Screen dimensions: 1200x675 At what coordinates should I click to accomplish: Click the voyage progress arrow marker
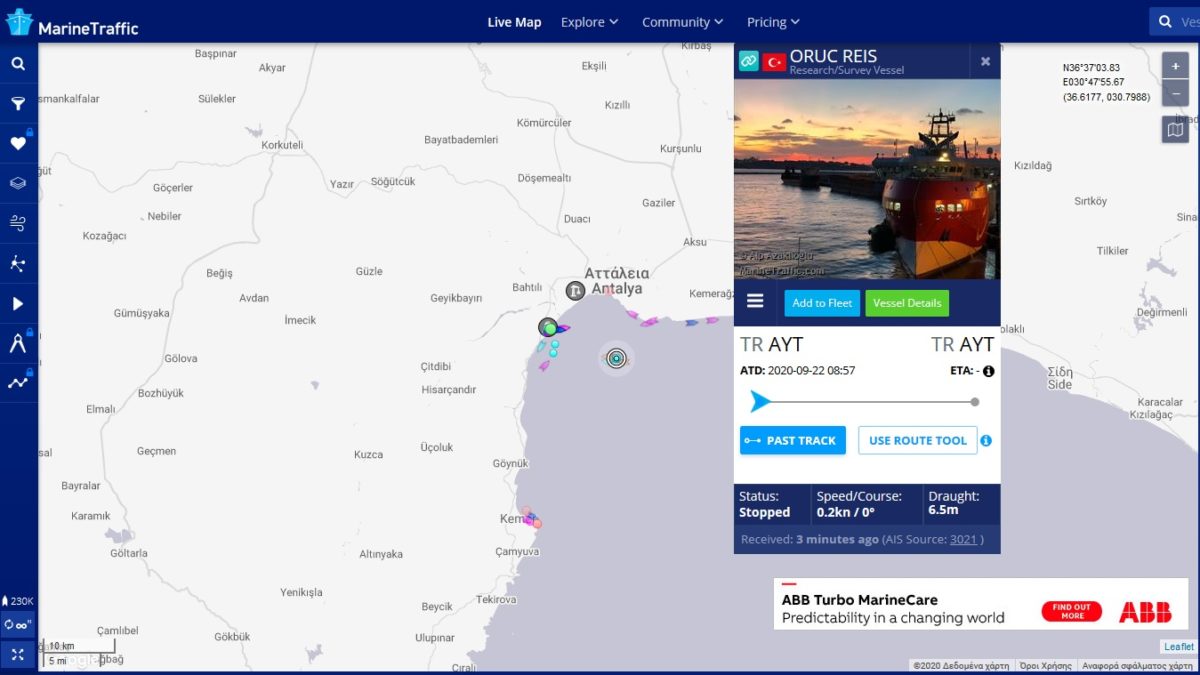click(x=760, y=402)
